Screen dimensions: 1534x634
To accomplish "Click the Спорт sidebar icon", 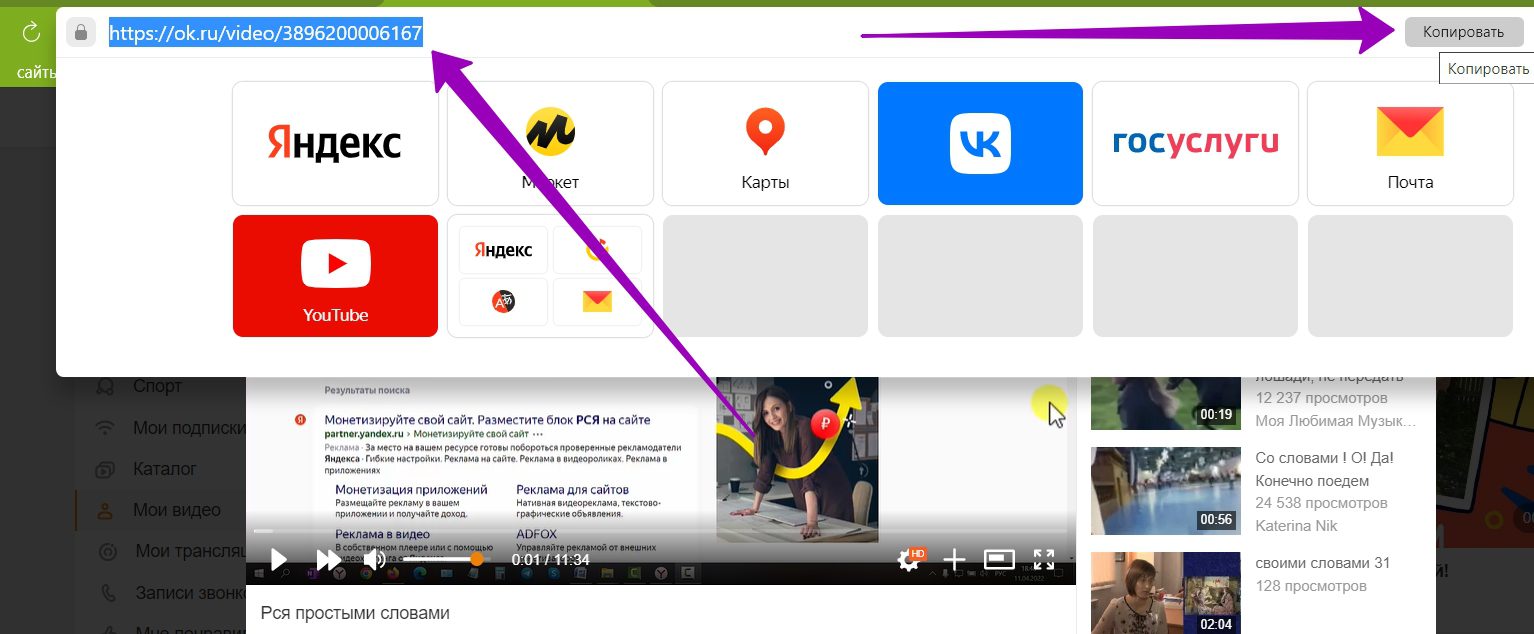I will [105, 386].
